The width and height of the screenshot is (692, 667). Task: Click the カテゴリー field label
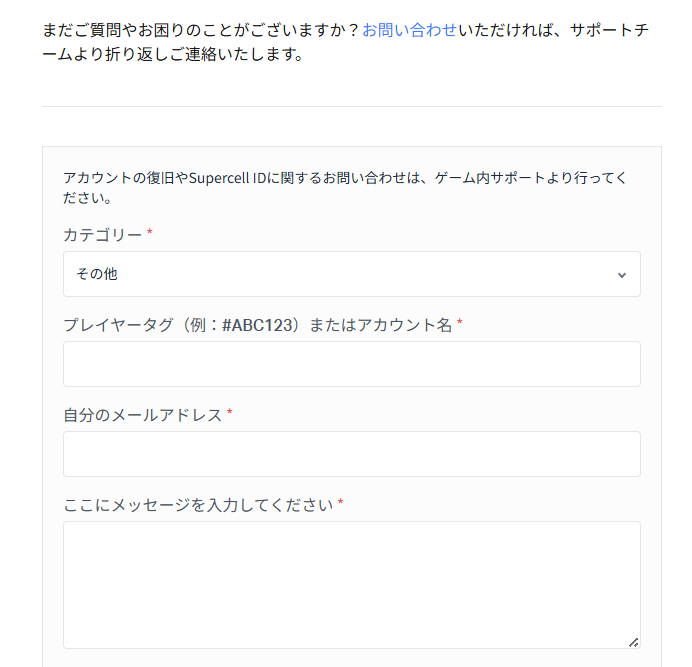pyautogui.click(x=102, y=234)
